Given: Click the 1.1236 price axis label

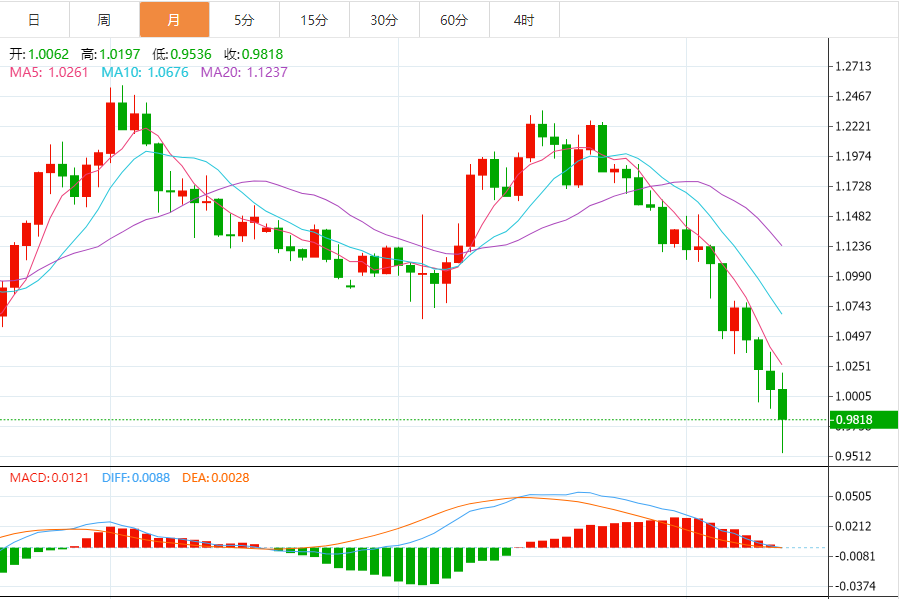Looking at the screenshot, I should click(x=853, y=247).
